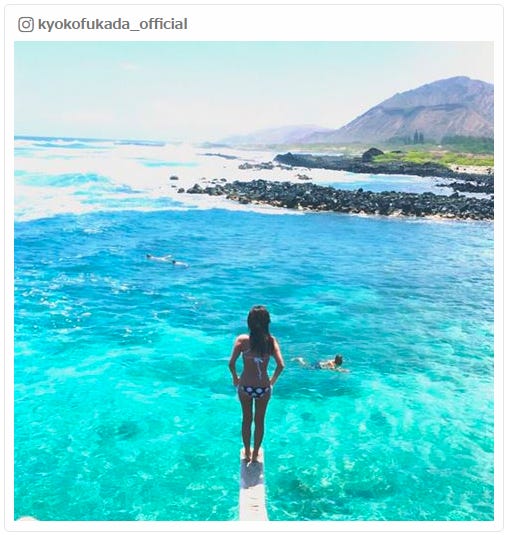The image size is (507, 535).
Task: Click the two distant swimmers in the water
Action: click(x=167, y=261)
